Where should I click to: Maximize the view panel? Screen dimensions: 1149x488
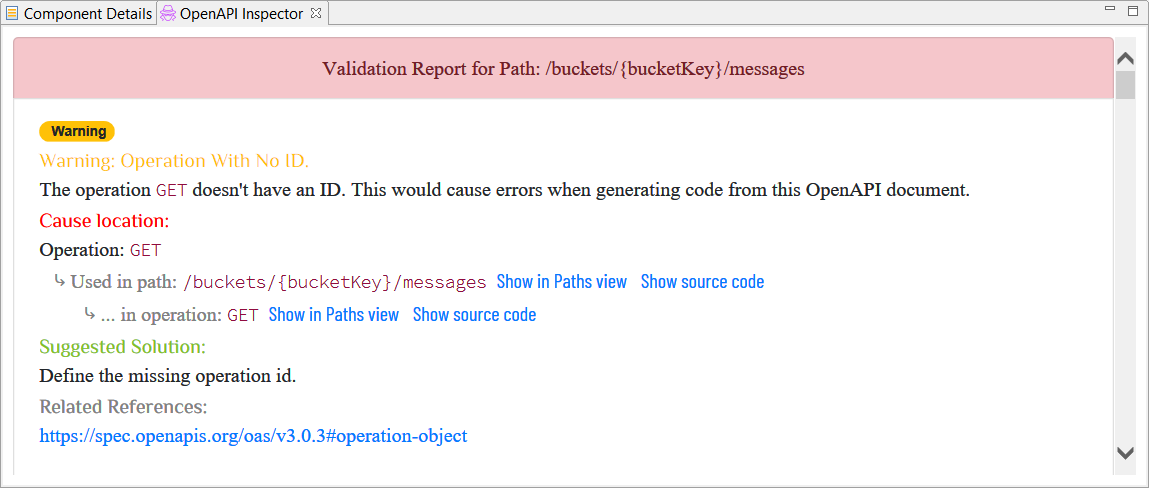[x=1133, y=10]
